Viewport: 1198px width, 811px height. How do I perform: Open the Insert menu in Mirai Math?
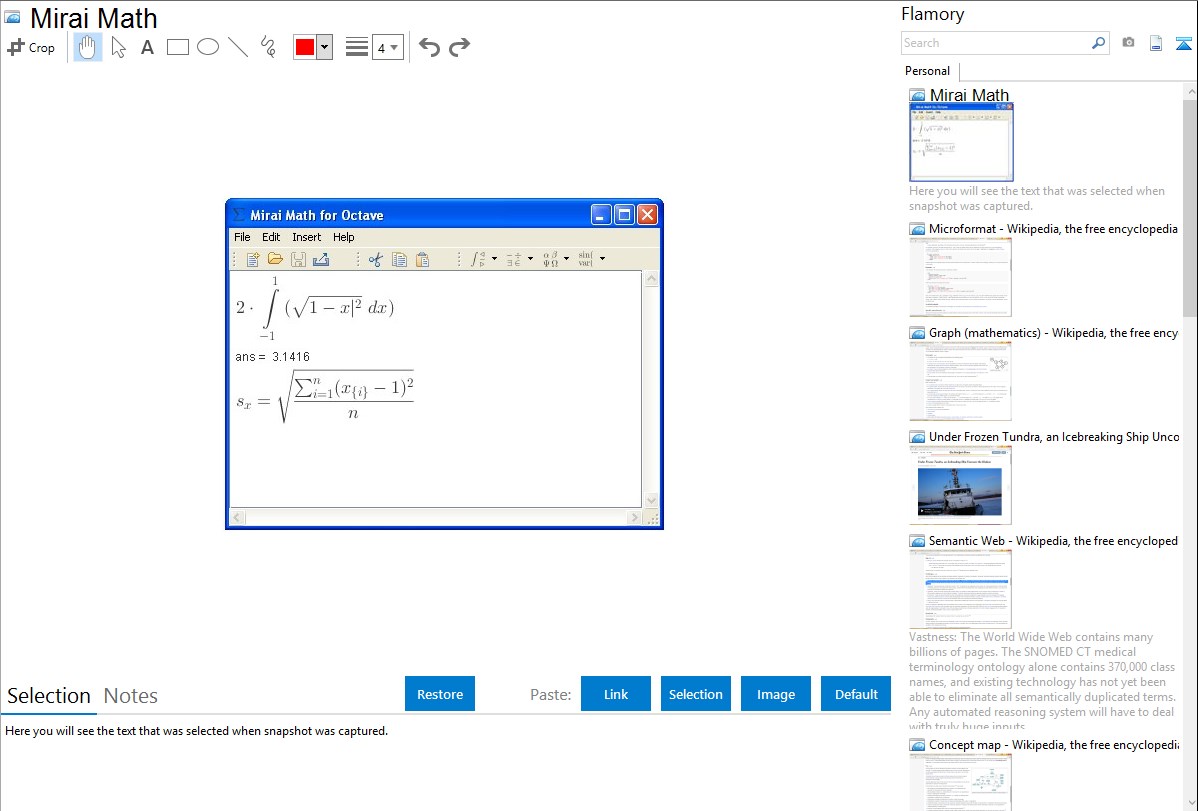click(x=306, y=237)
